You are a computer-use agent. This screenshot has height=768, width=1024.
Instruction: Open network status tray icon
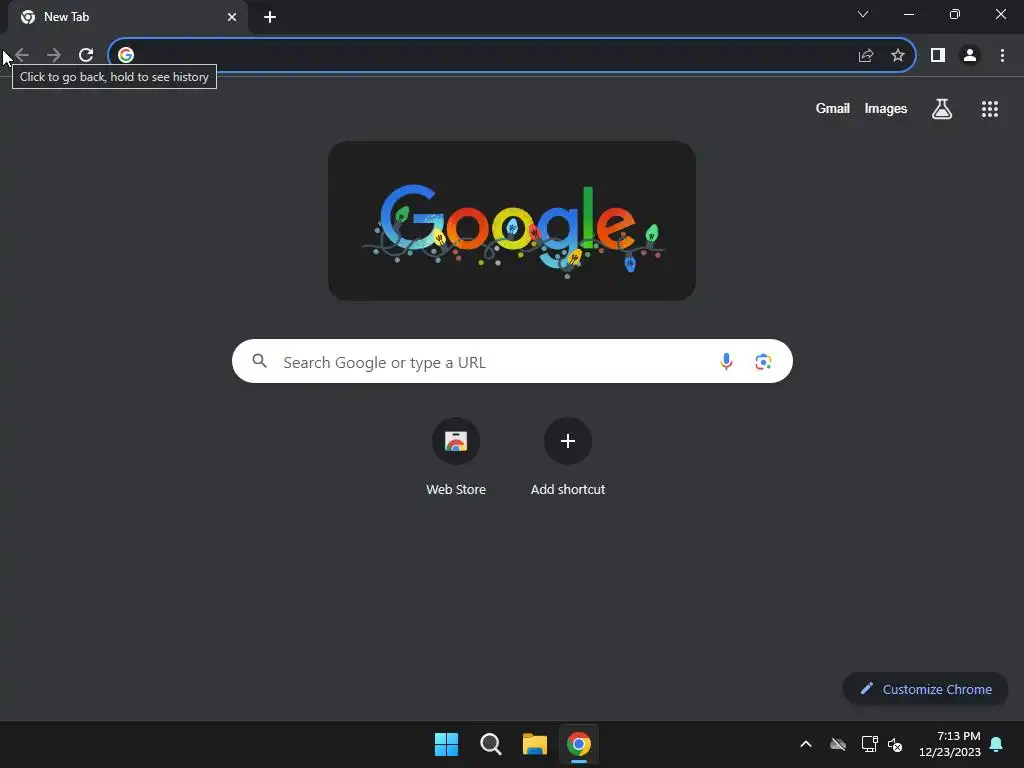[x=869, y=744]
